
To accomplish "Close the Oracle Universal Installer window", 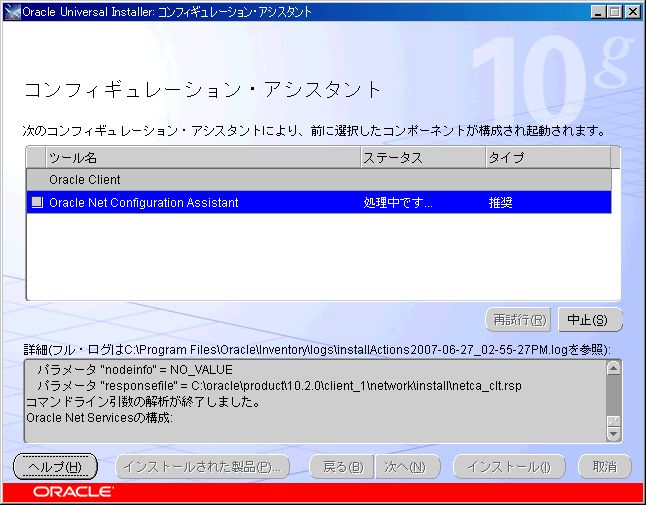I will pos(633,12).
